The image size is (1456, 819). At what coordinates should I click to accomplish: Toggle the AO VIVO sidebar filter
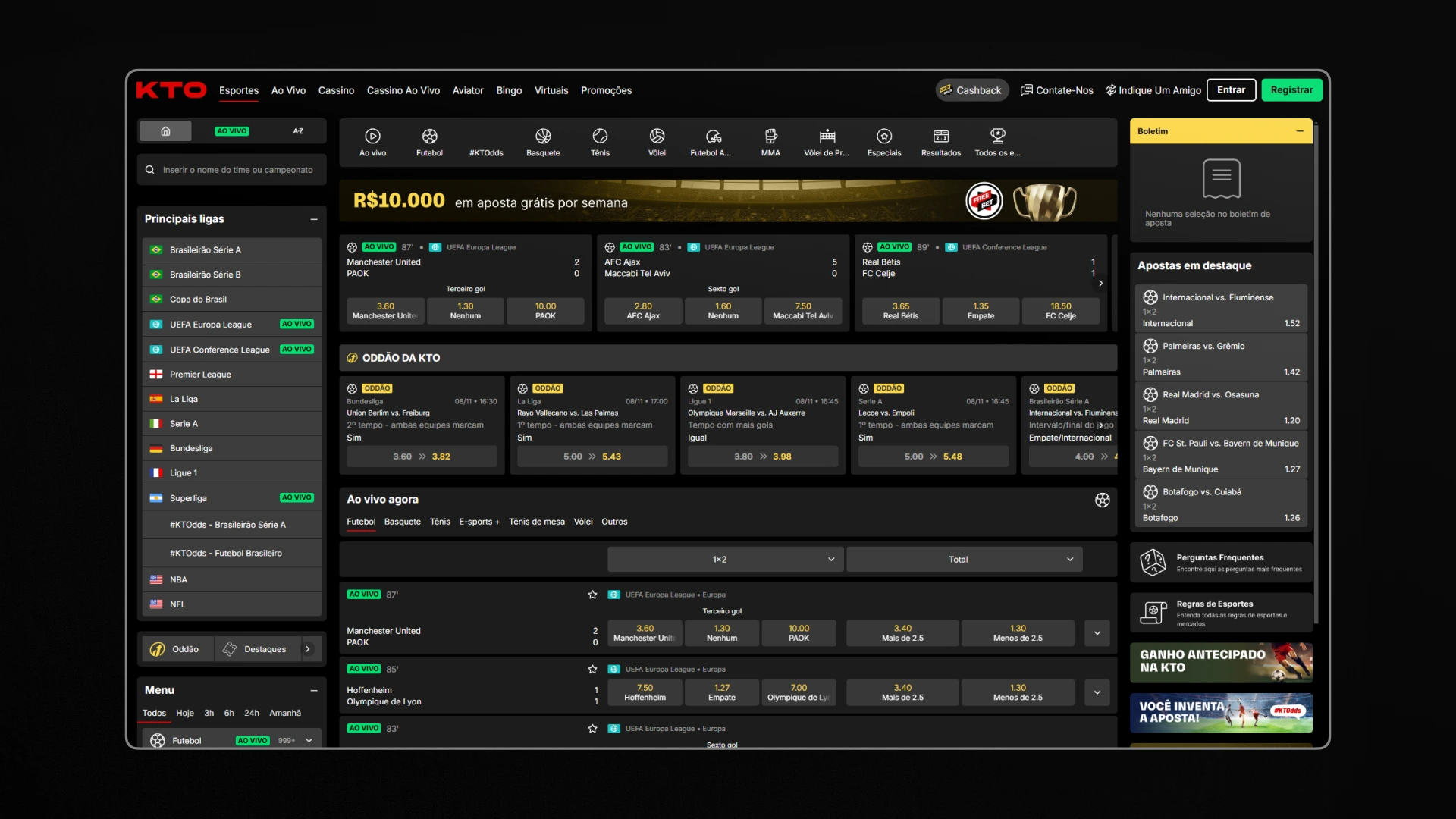[x=231, y=131]
